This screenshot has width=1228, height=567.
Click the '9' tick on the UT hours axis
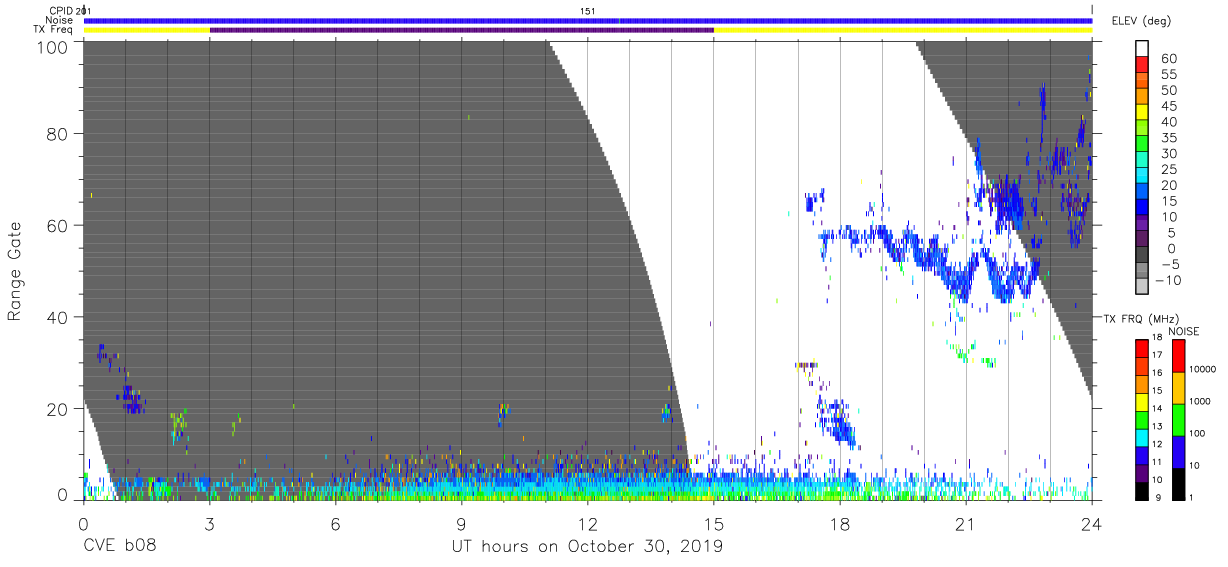[x=461, y=522]
